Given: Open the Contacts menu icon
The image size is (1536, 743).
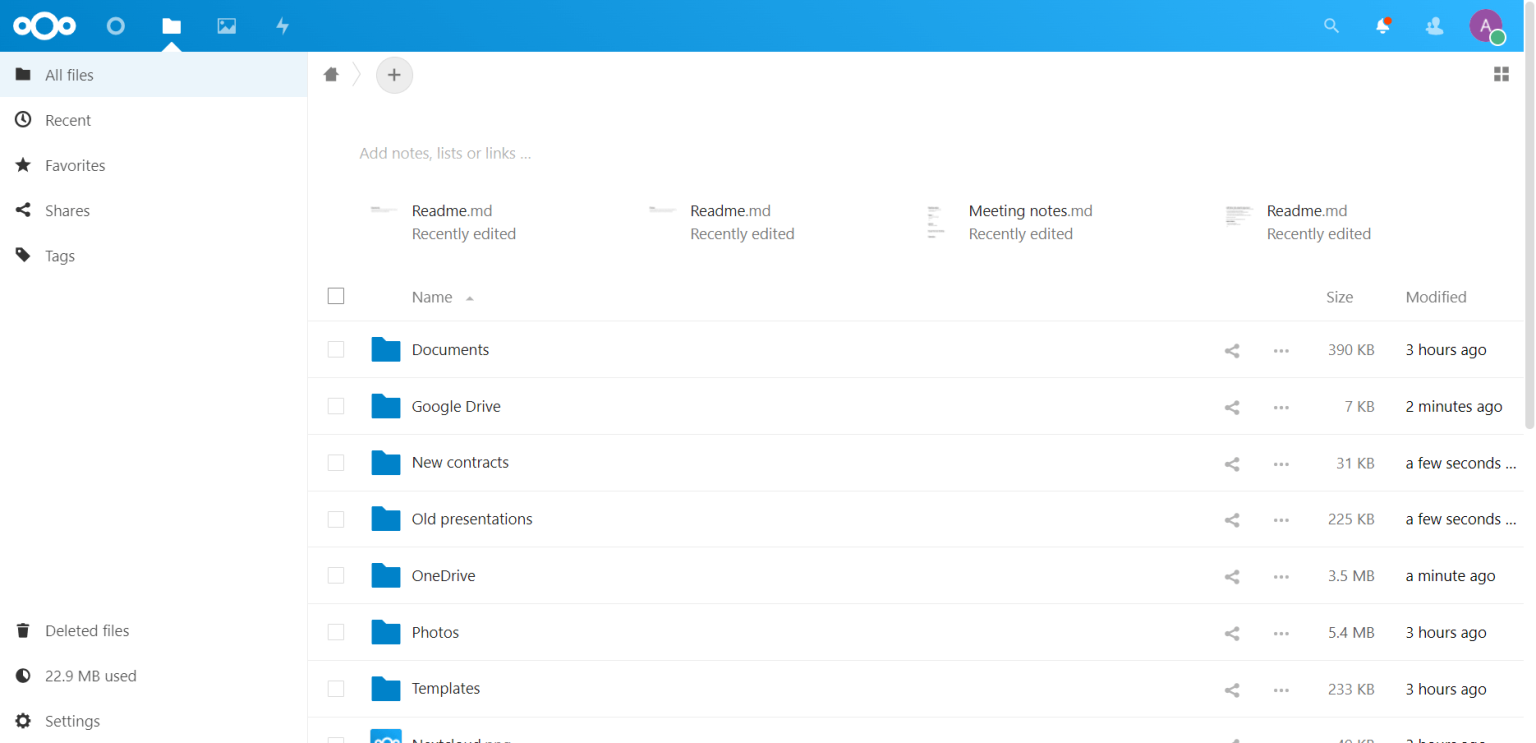Looking at the screenshot, I should pyautogui.click(x=1434, y=26).
